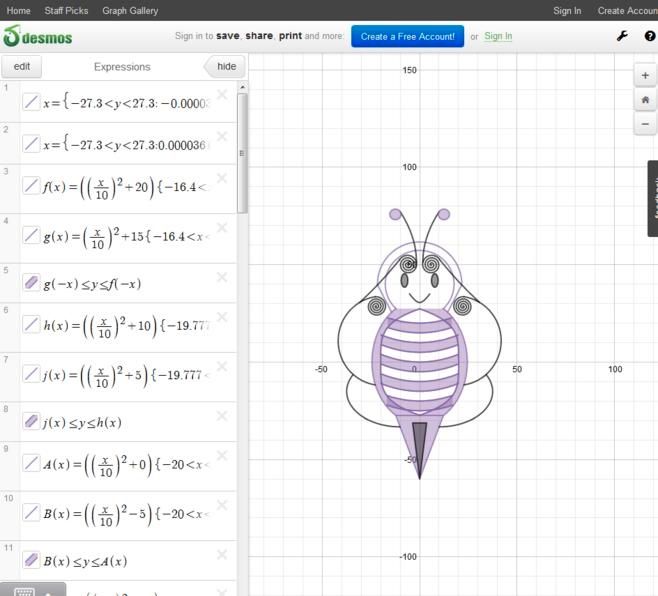The height and width of the screenshot is (596, 658).
Task: Edit the g(x) formula field
Action: (125, 236)
